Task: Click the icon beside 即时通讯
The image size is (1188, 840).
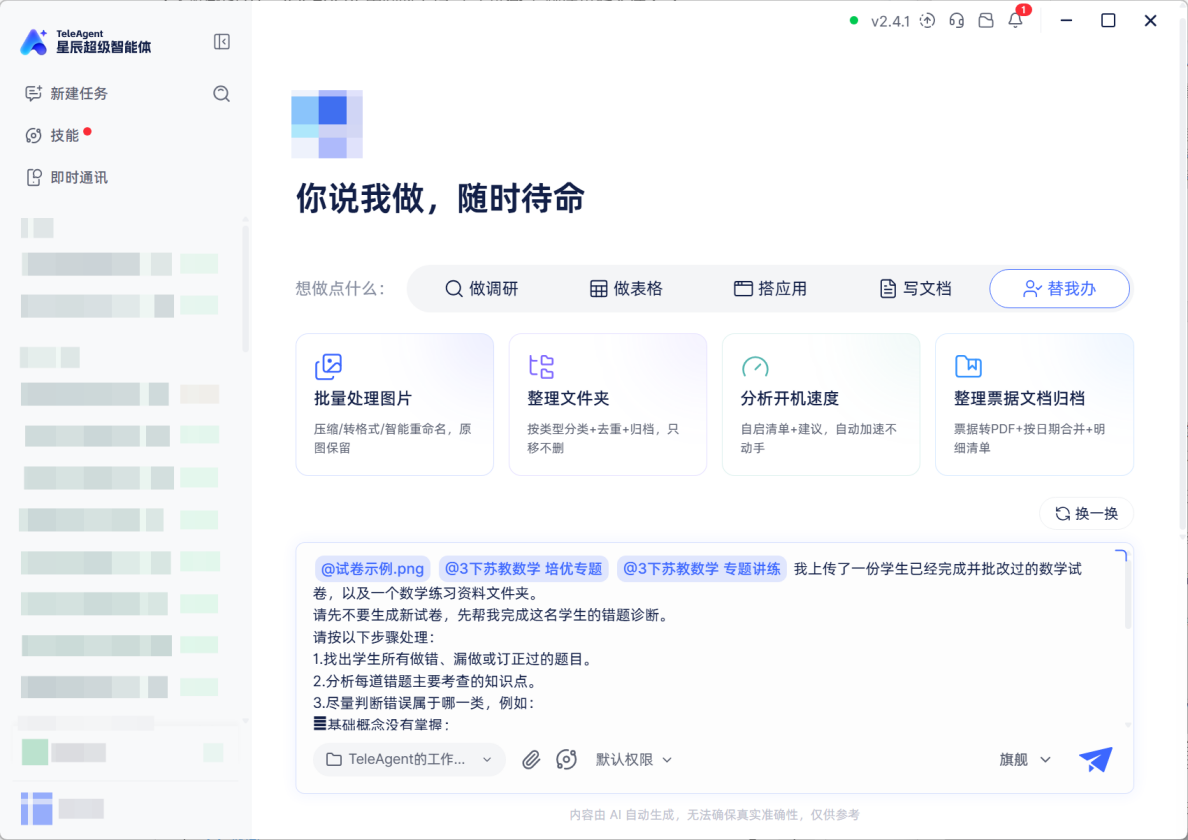Action: pos(33,177)
